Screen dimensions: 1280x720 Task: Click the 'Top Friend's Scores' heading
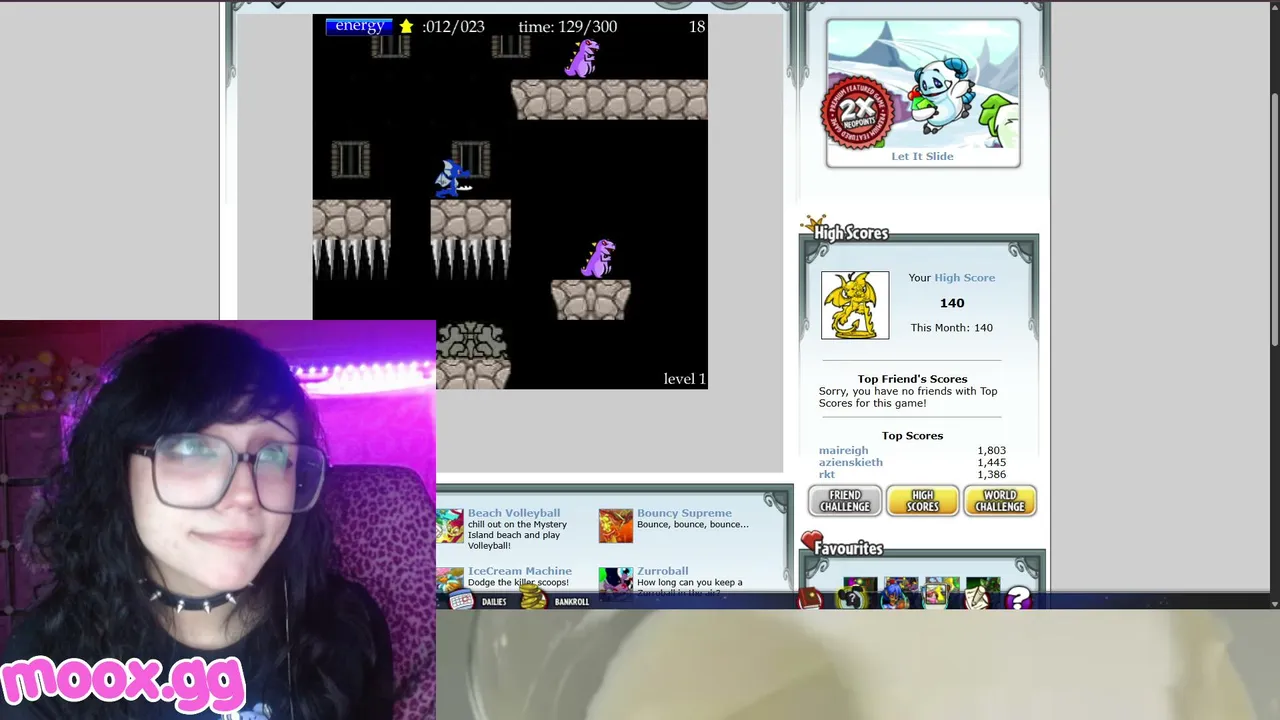click(913, 379)
